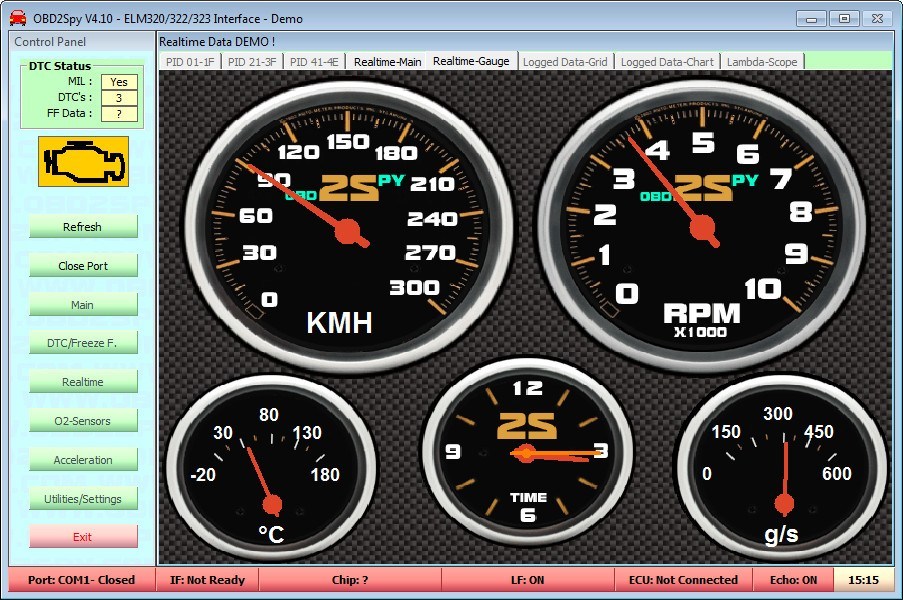
Task: Open Utilities/Settings
Action: coord(84,499)
